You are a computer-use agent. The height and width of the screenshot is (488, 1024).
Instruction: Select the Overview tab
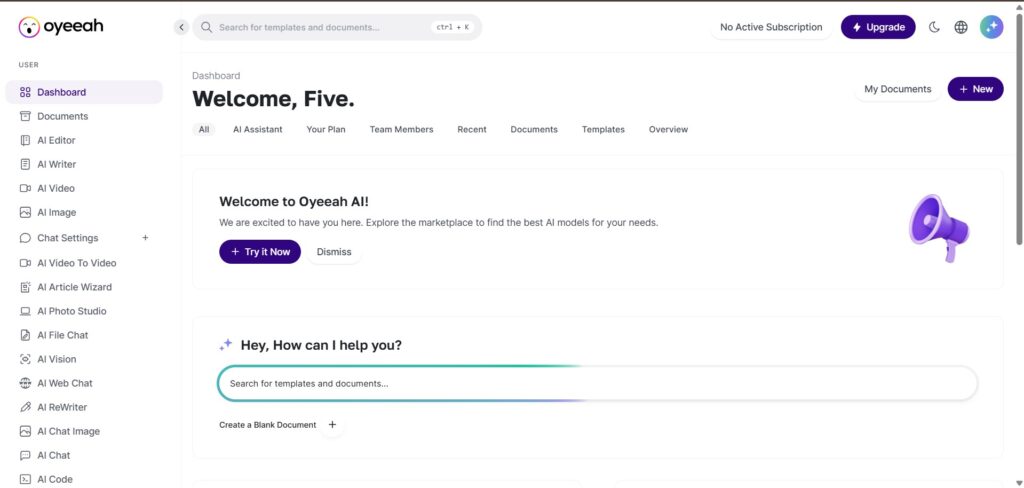pos(668,129)
